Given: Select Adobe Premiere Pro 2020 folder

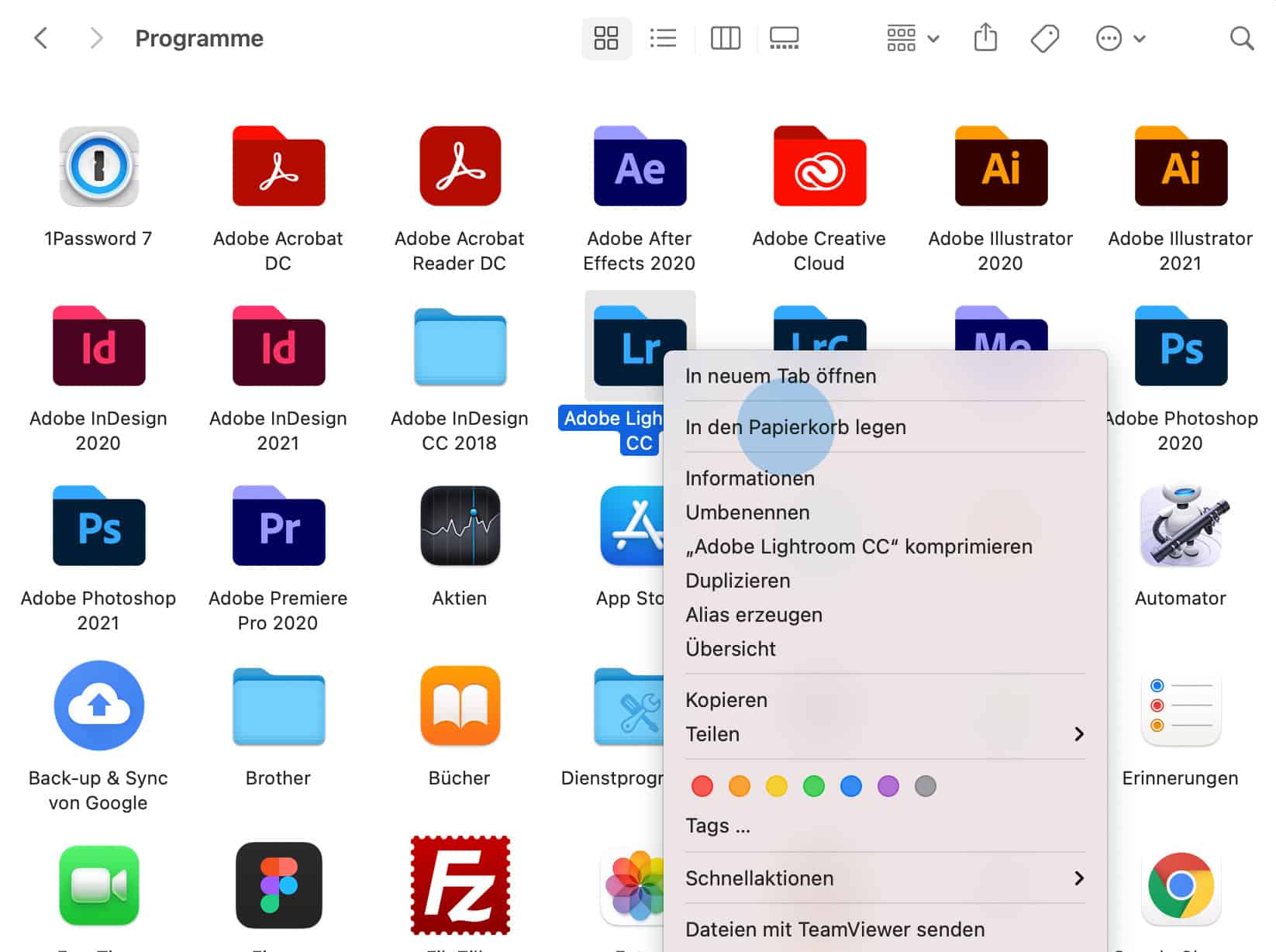Looking at the screenshot, I should (278, 526).
